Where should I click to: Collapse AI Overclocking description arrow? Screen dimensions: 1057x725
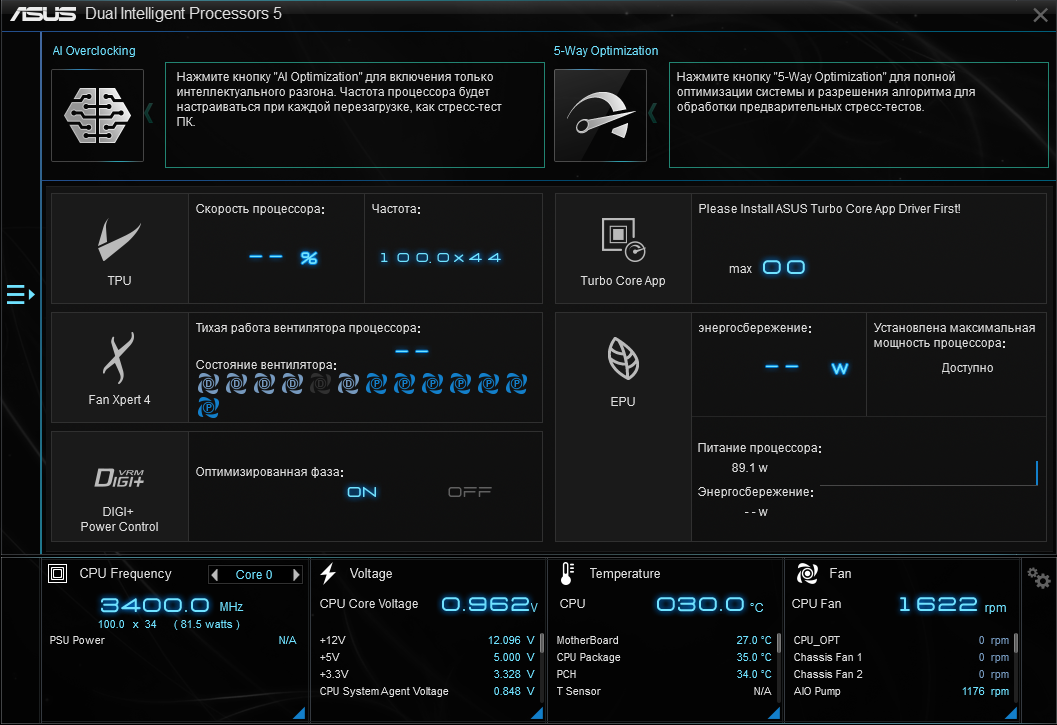(x=149, y=113)
